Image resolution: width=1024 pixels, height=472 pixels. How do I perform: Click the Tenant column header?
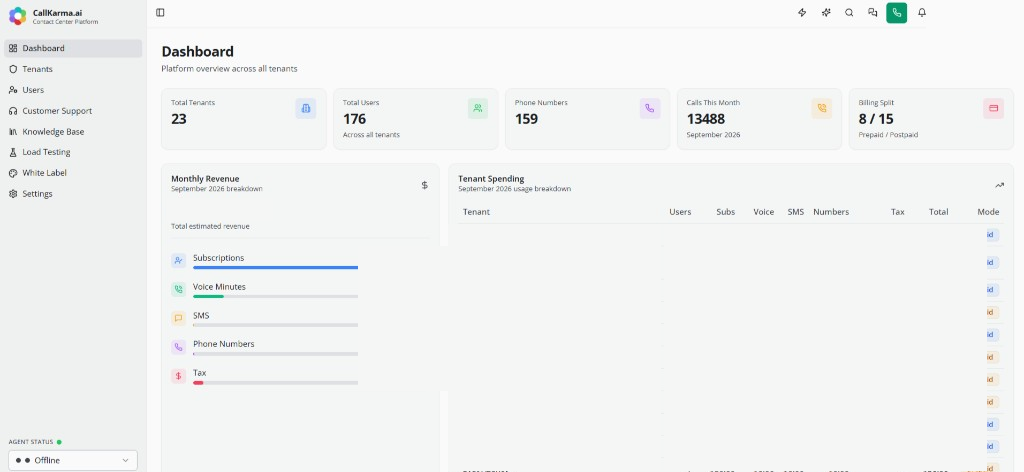coord(476,212)
